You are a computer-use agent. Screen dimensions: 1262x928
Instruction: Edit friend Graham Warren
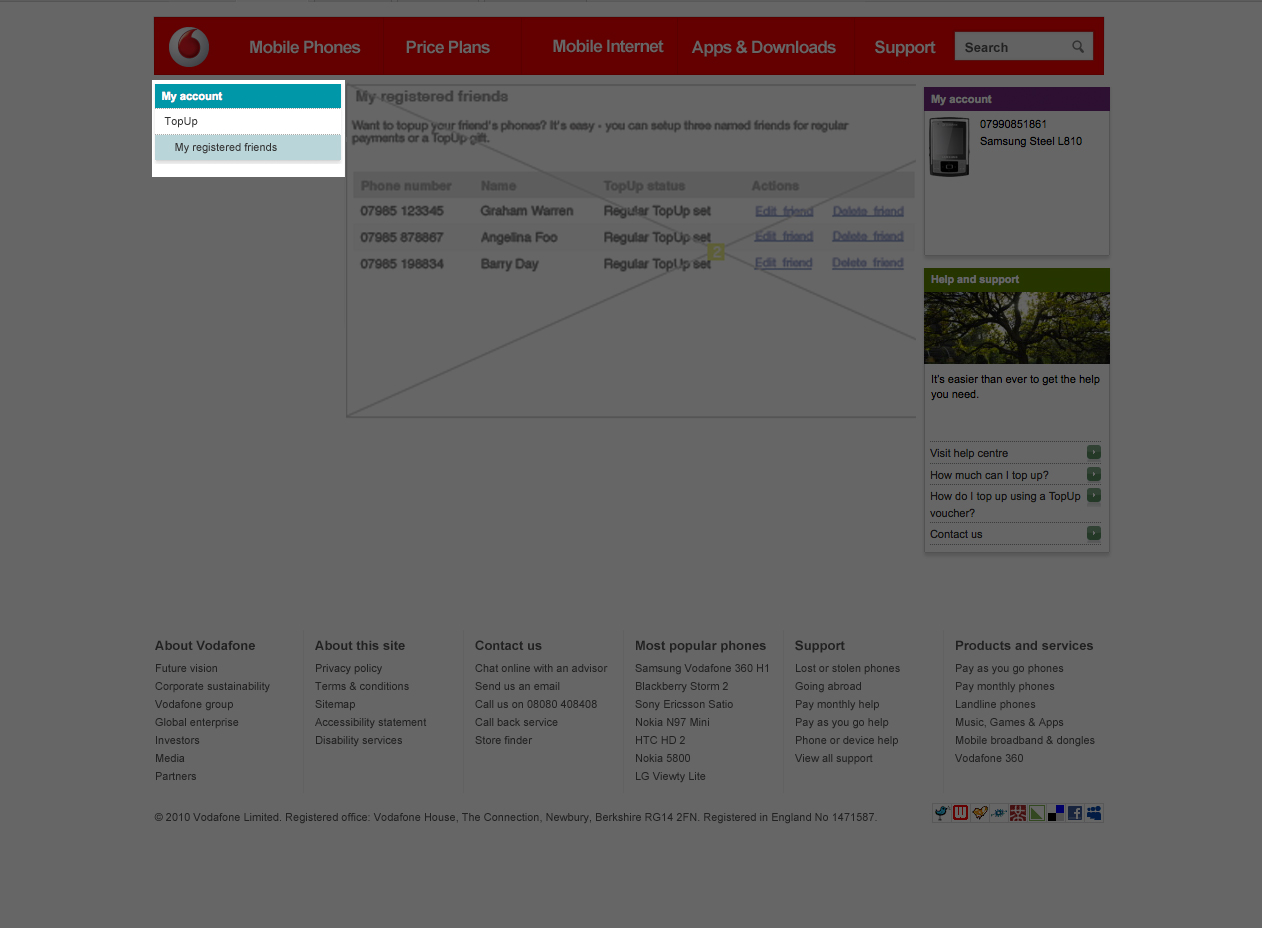(x=783, y=211)
